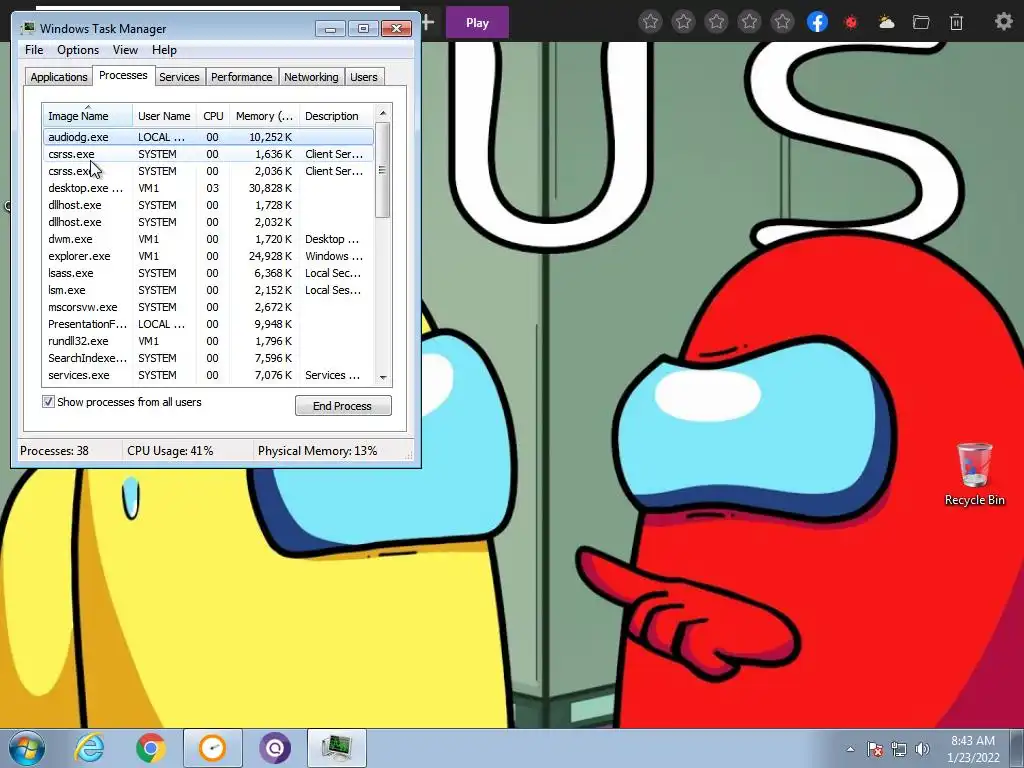Select the PresentationF… process row

[208, 324]
